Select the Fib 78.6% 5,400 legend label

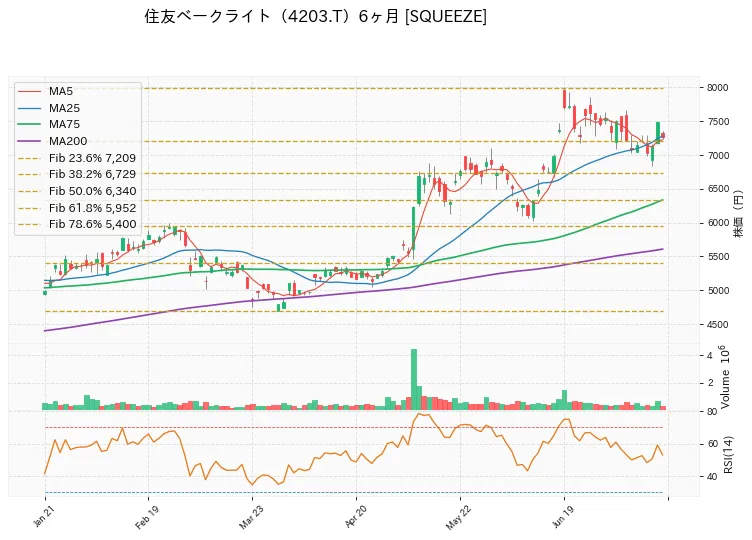click(92, 224)
